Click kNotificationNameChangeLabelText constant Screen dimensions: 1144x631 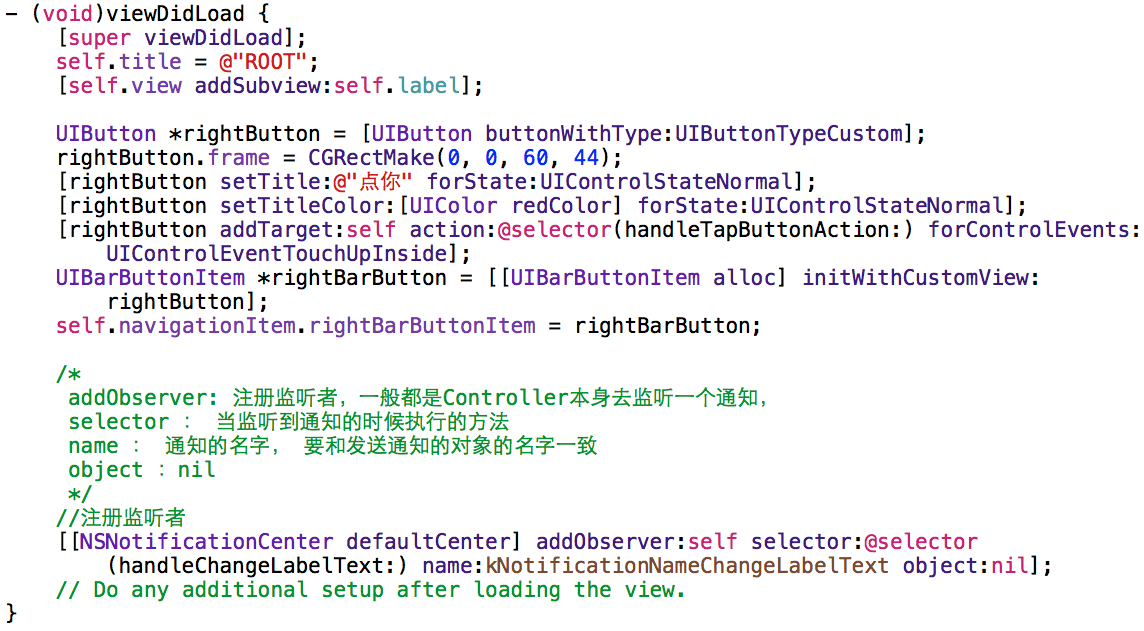point(688,566)
